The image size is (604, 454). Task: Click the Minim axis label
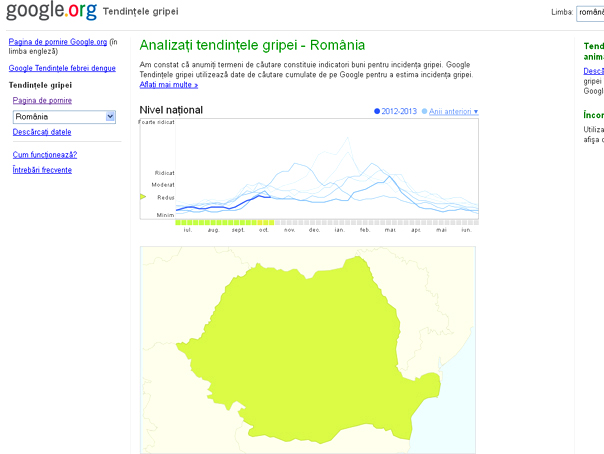[165, 215]
